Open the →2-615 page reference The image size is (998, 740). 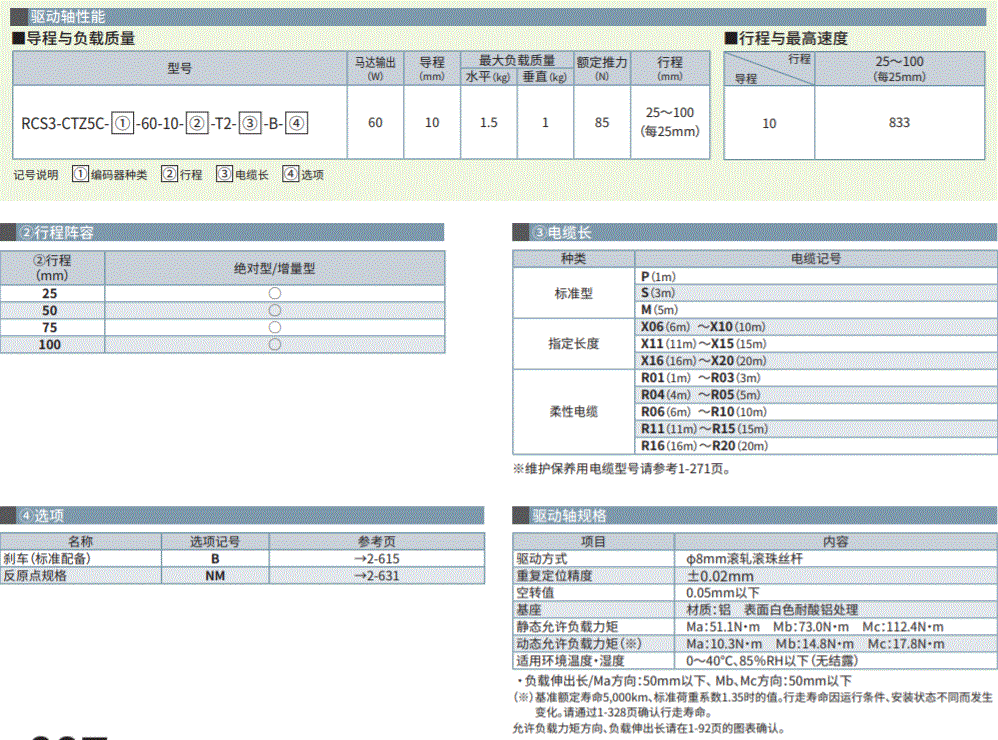(377, 559)
